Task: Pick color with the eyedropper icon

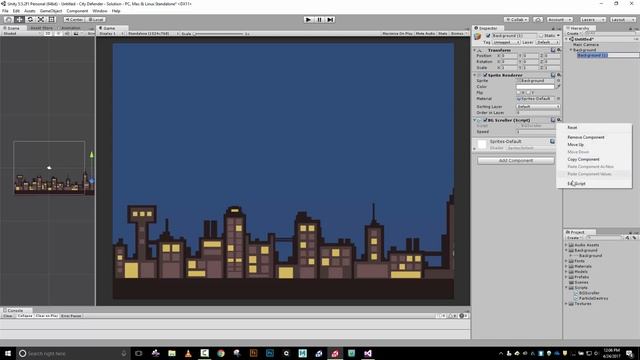Action: click(x=559, y=87)
